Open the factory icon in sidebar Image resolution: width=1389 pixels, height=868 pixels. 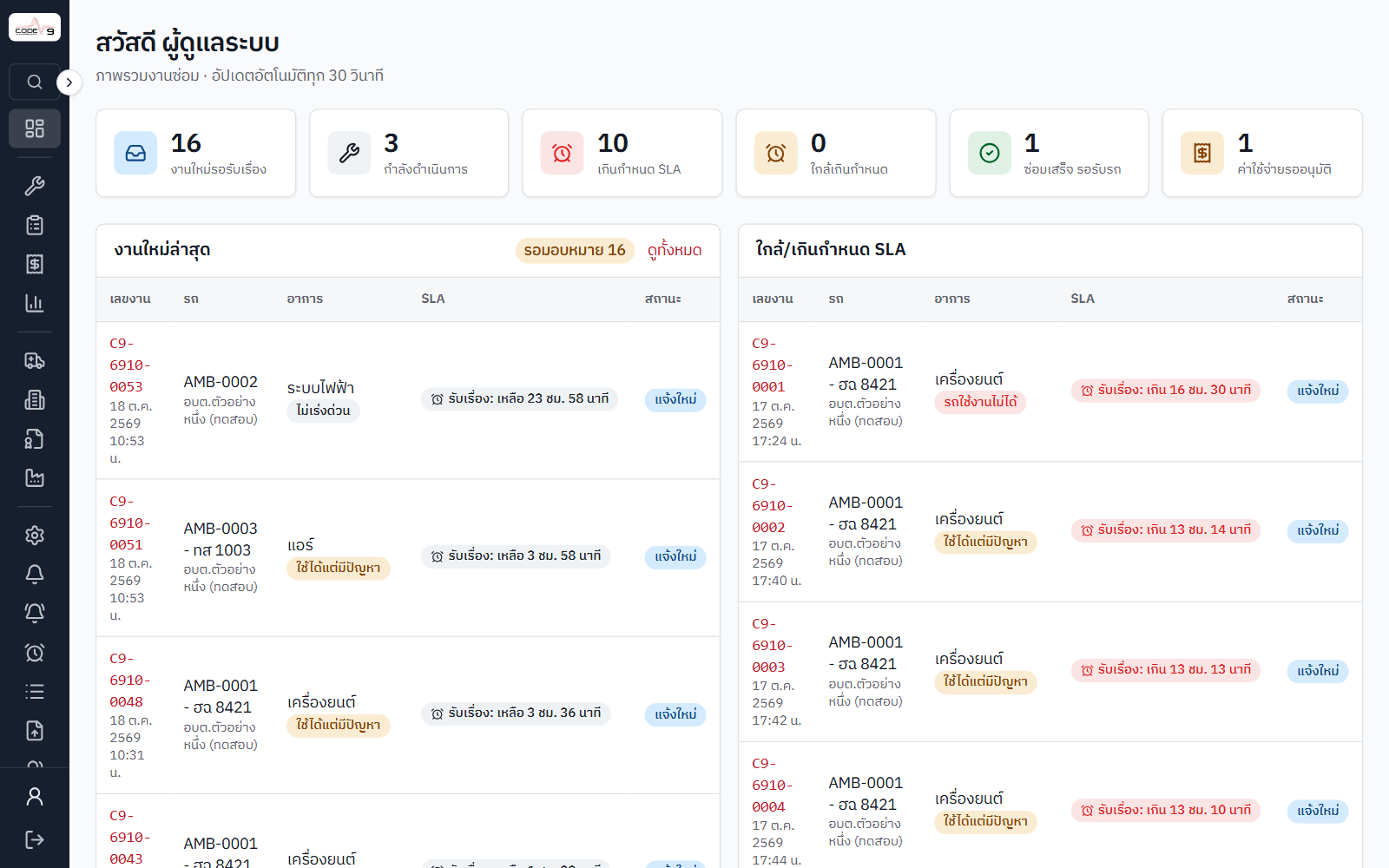[x=35, y=478]
